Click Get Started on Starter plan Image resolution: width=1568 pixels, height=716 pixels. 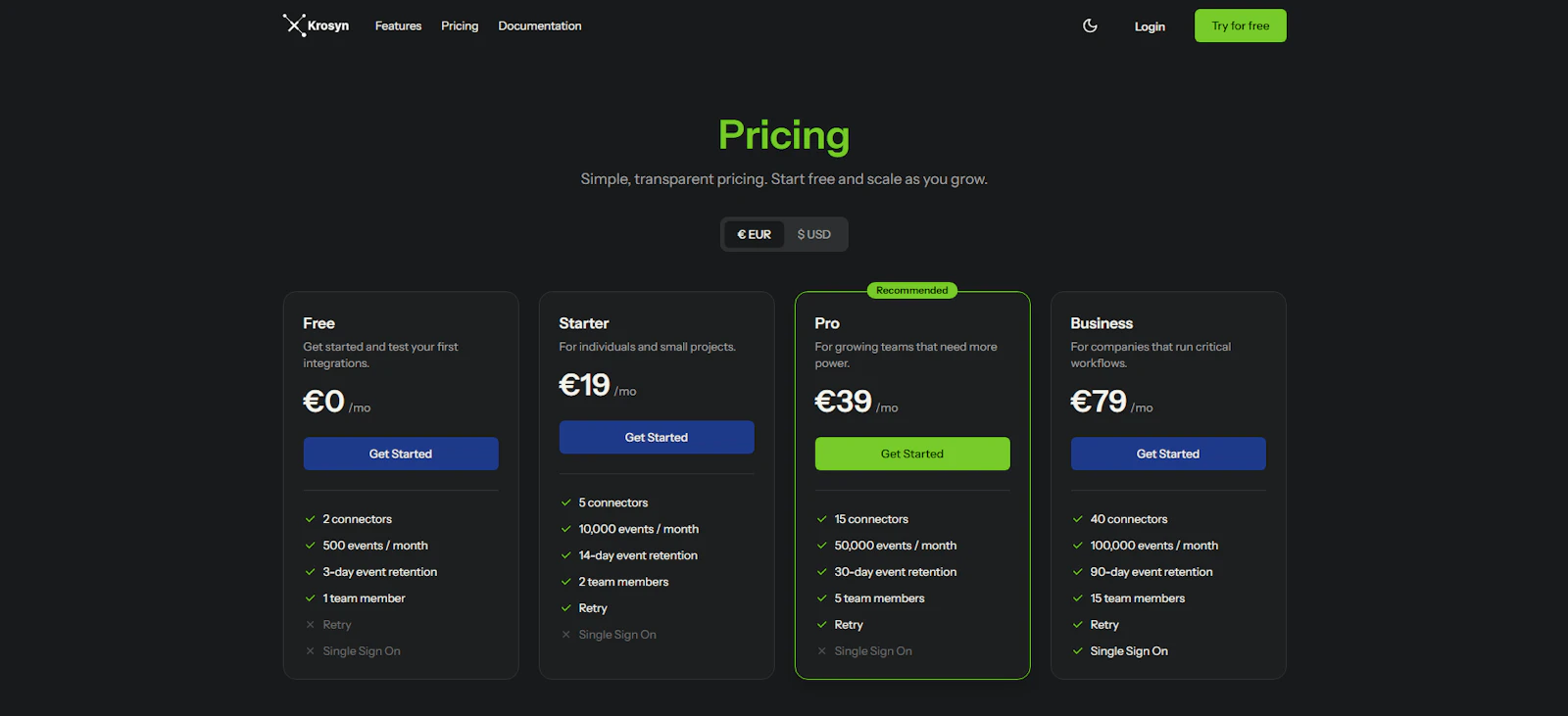click(x=657, y=437)
